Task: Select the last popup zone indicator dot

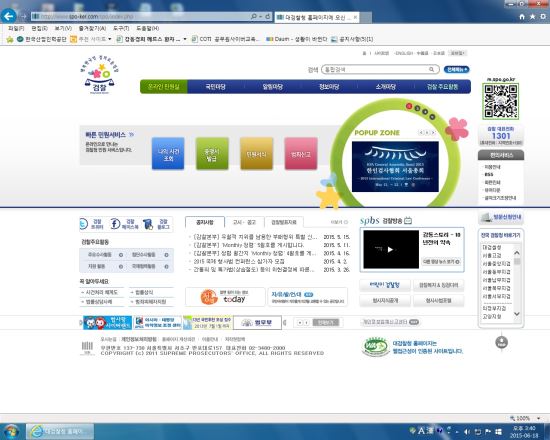Action: [x=432, y=117]
